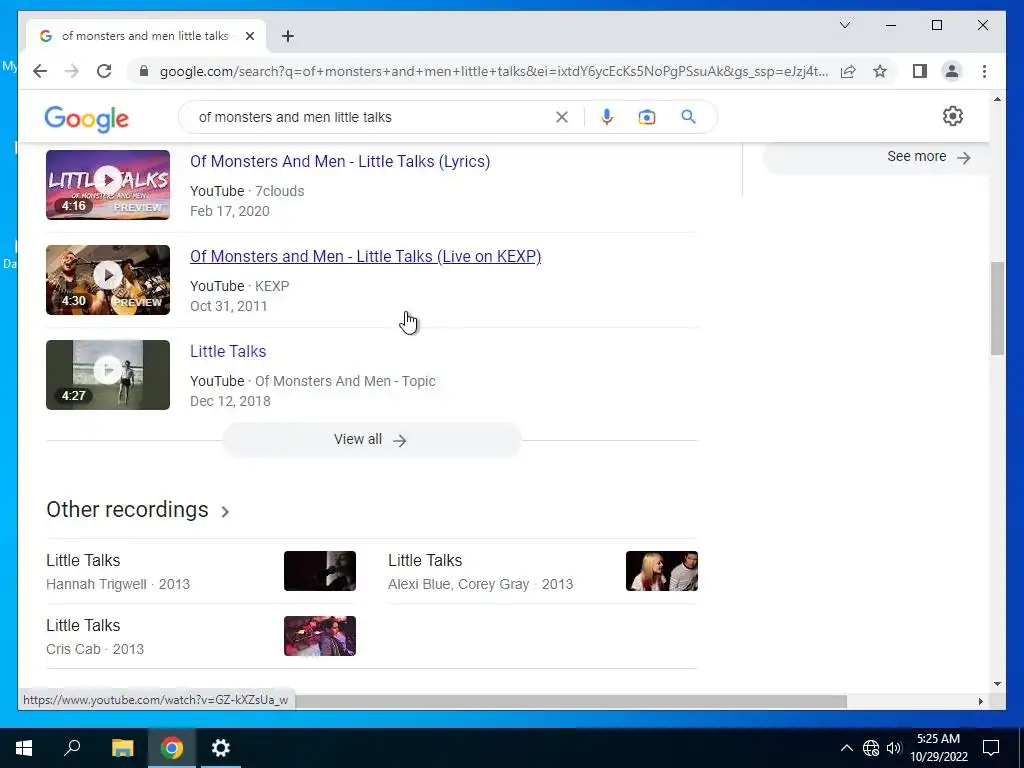The image size is (1024, 768).
Task: Submit the search with the magnifier icon
Action: click(x=688, y=117)
